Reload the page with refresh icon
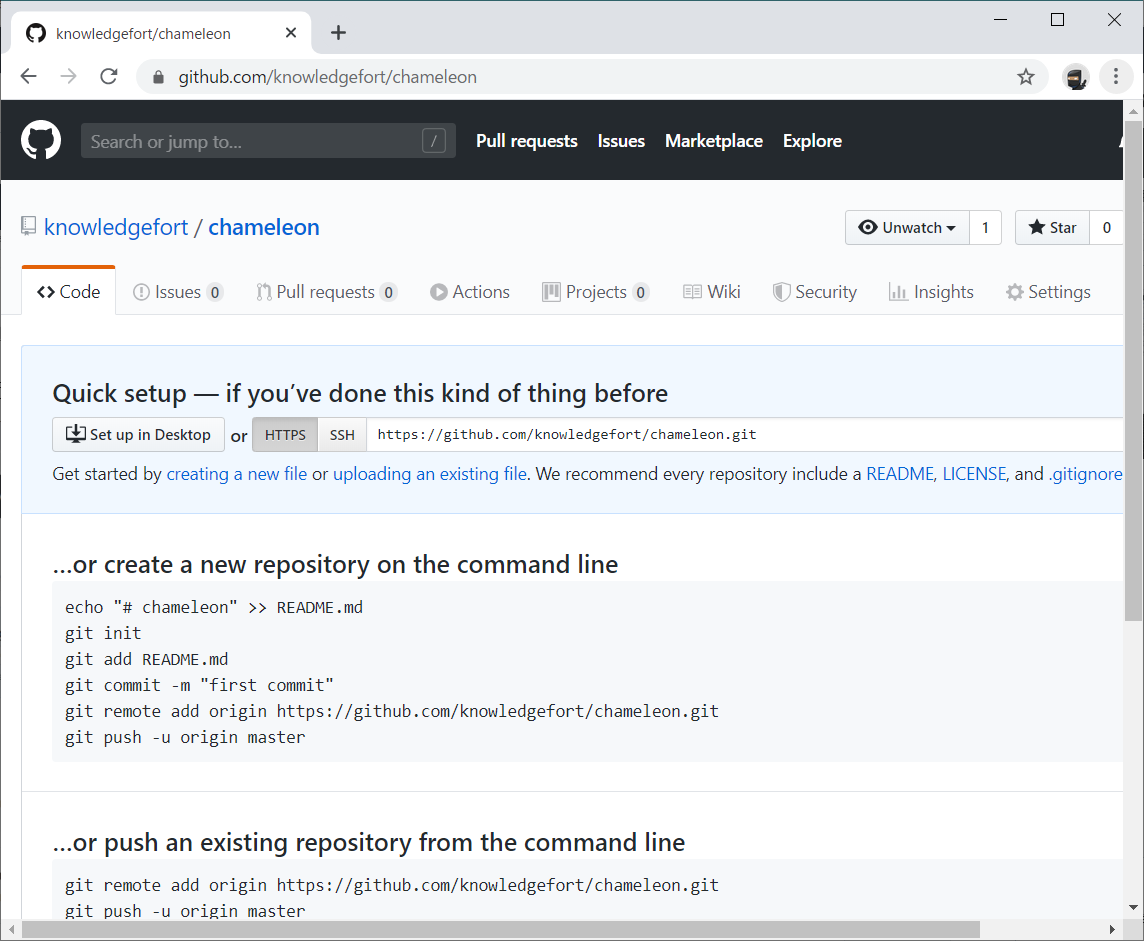 tap(109, 76)
